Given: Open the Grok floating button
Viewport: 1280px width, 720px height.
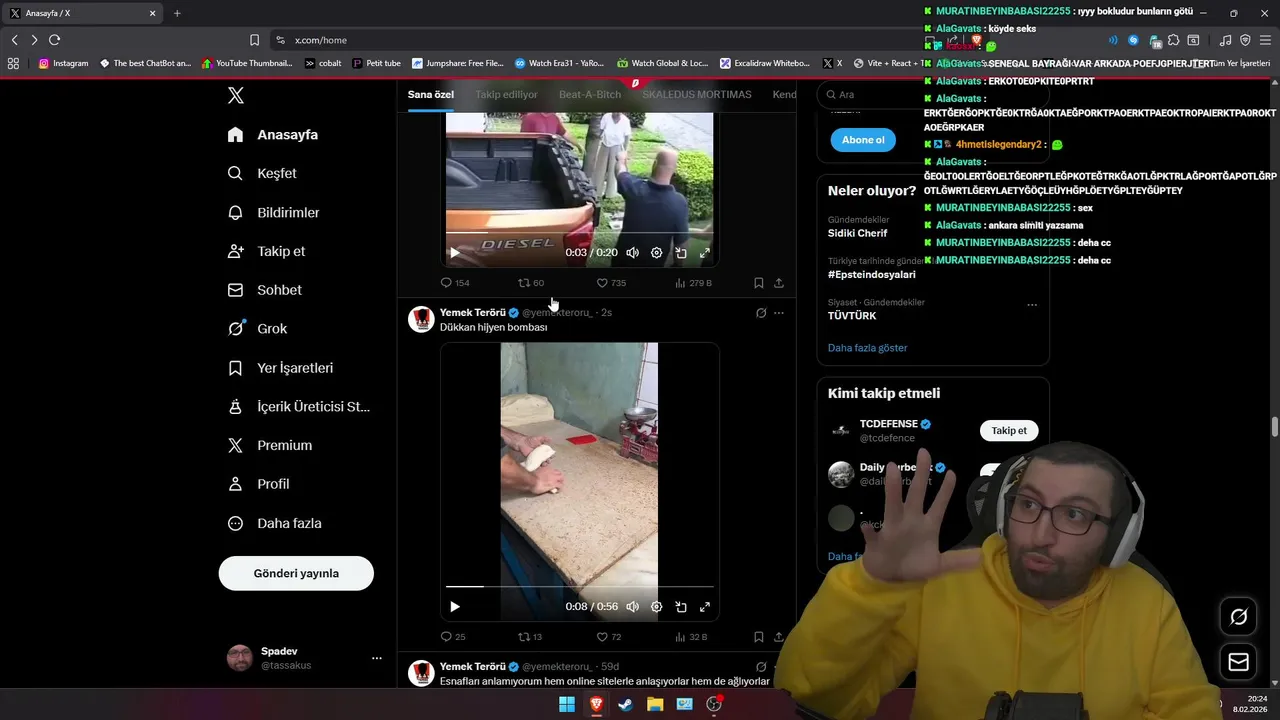Looking at the screenshot, I should point(1238,617).
